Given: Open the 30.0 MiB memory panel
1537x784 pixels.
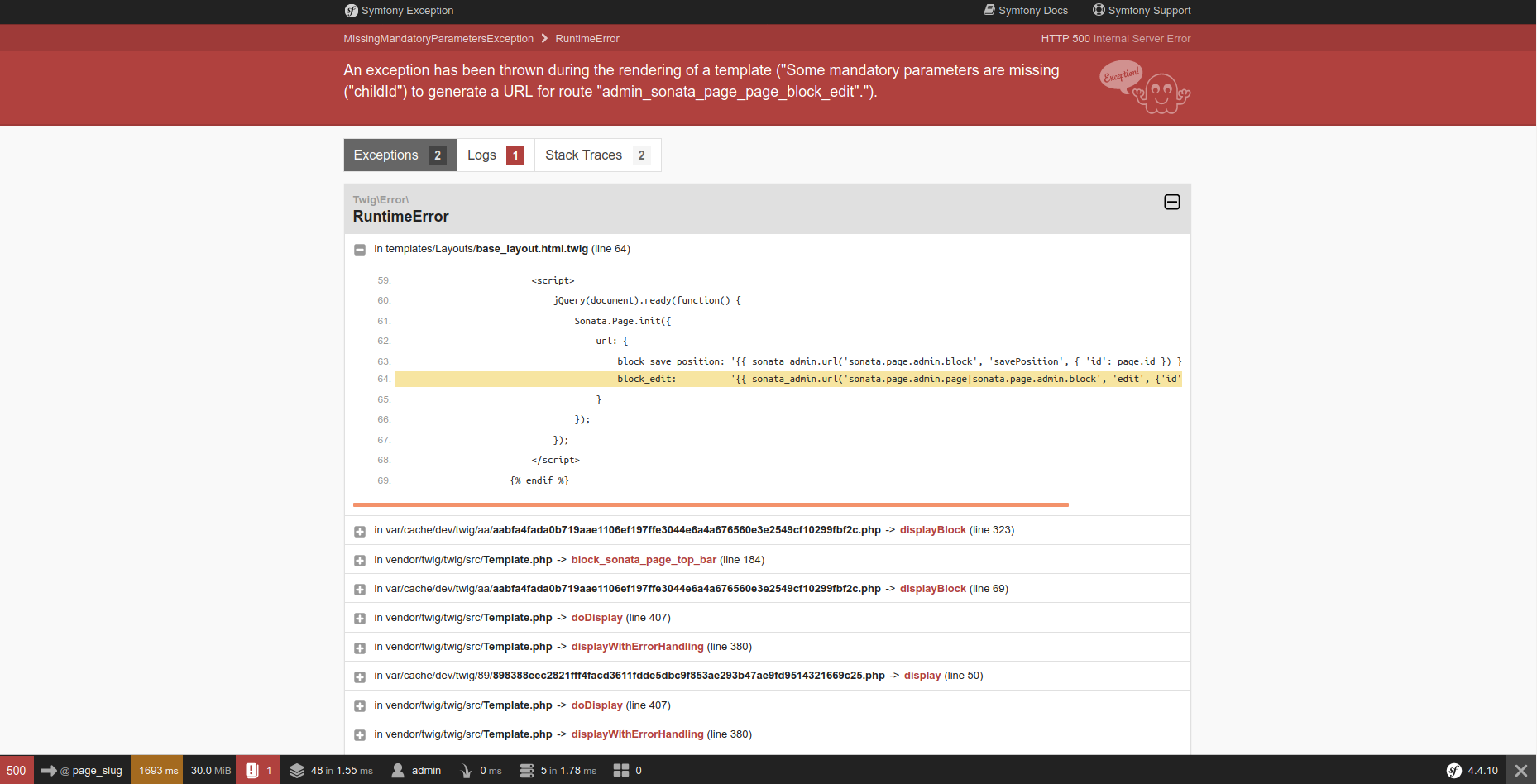Looking at the screenshot, I should [x=210, y=770].
